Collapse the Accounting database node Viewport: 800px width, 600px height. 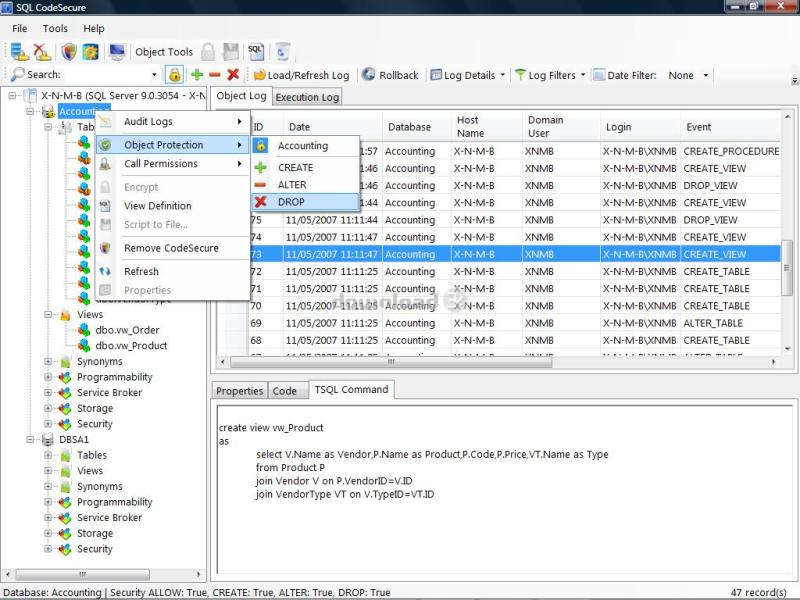30,111
